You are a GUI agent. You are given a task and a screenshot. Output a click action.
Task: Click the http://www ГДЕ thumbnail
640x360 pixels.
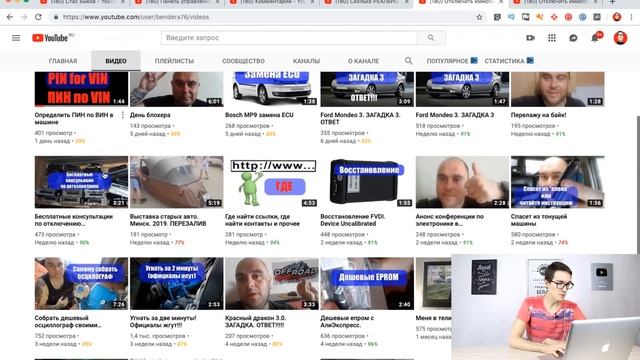271,182
